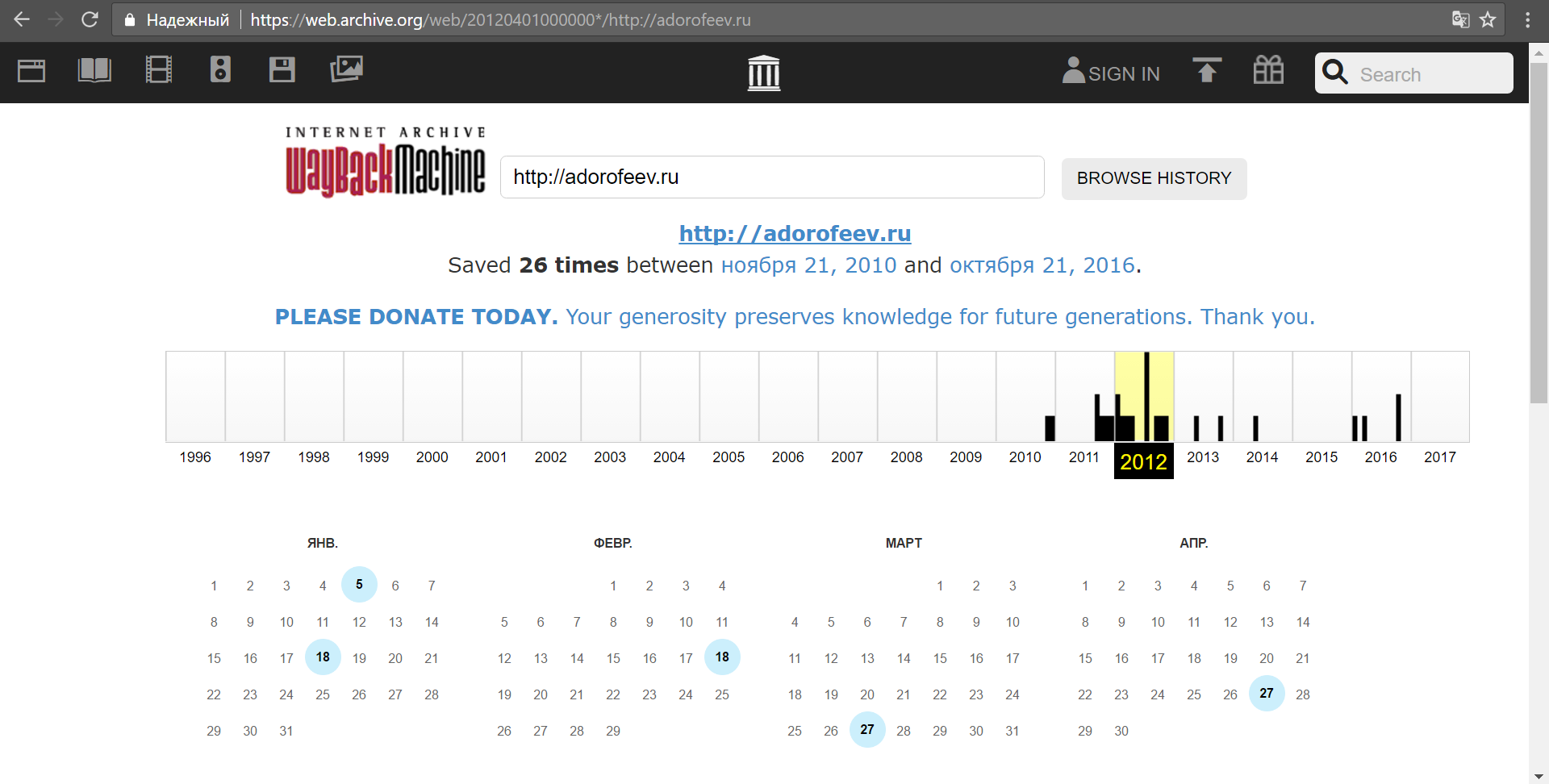Open first capture ноября 21, 2010
The height and width of the screenshot is (784, 1549).
pyautogui.click(x=808, y=265)
